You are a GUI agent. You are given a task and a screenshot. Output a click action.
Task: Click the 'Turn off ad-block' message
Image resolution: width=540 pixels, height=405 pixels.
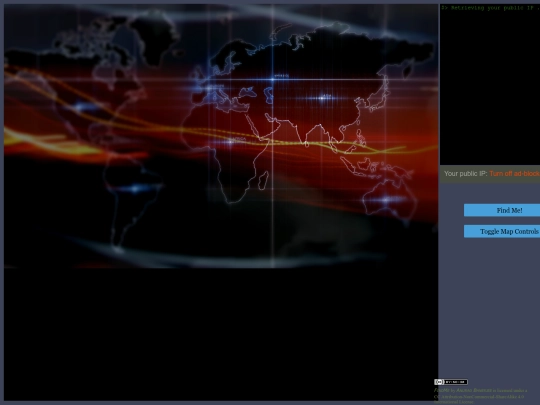click(515, 174)
